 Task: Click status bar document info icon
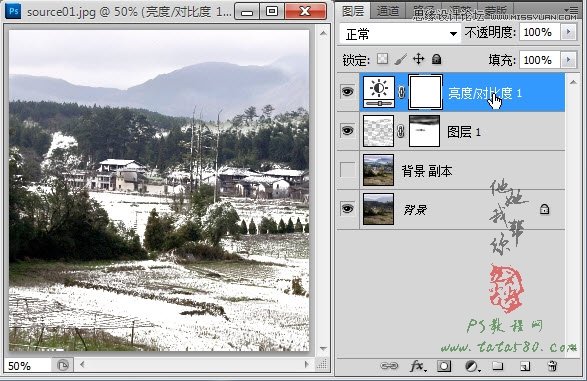(x=63, y=365)
